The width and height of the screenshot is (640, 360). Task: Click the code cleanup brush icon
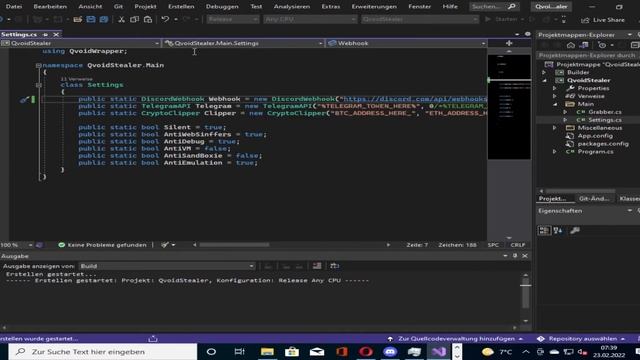(x=164, y=245)
